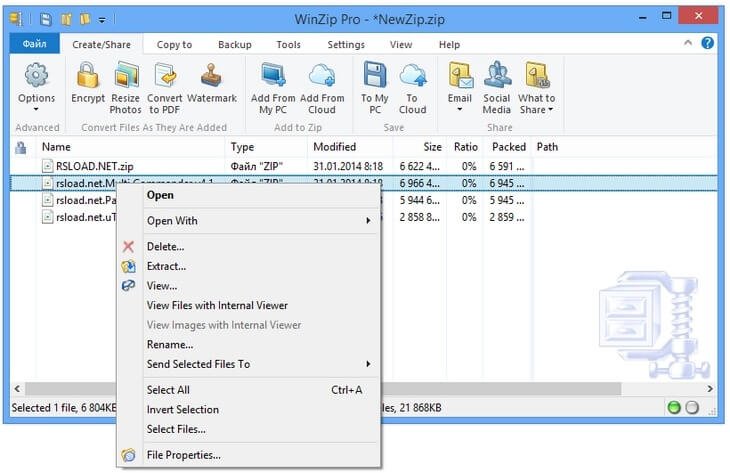Click the modified date 31.01.2014 8:18 in first row
The width and height of the screenshot is (730, 473).
coord(348,166)
